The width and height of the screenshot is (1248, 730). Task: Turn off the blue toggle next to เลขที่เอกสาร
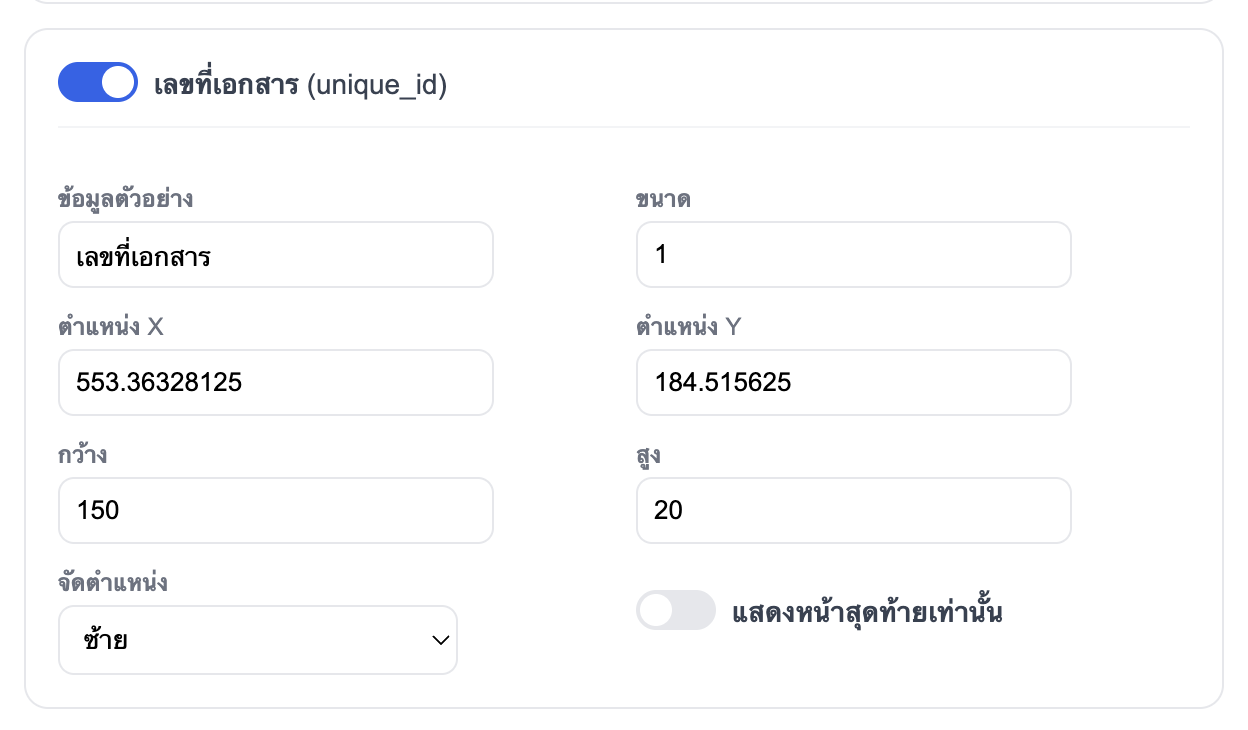coord(97,82)
